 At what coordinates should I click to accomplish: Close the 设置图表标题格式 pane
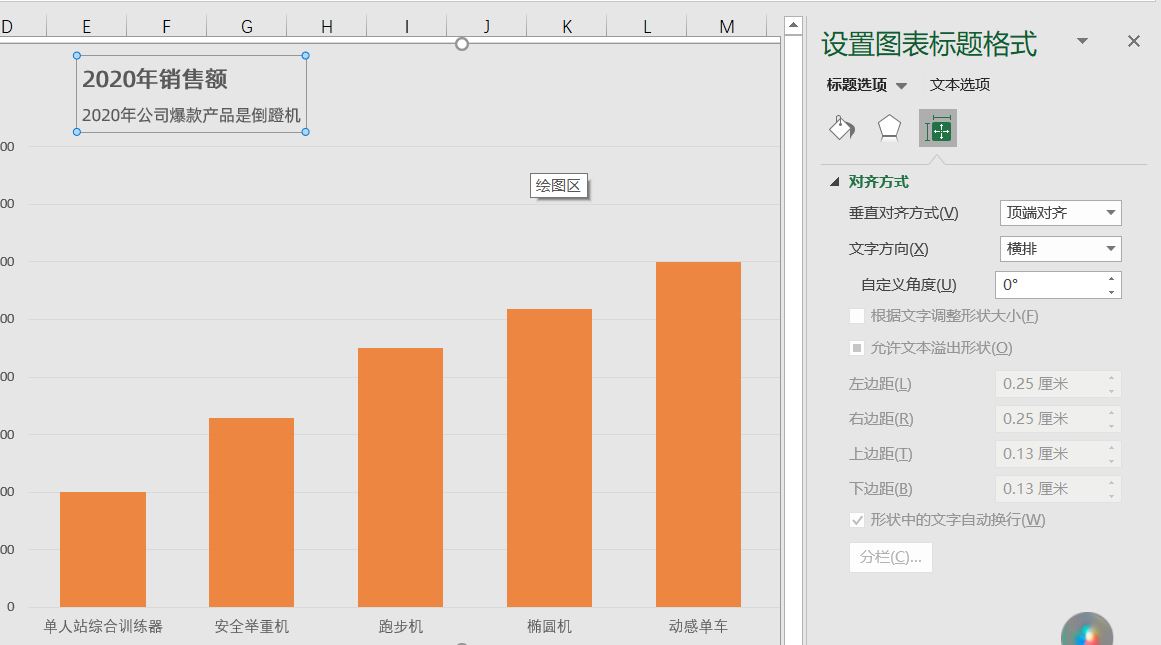click(x=1133, y=41)
